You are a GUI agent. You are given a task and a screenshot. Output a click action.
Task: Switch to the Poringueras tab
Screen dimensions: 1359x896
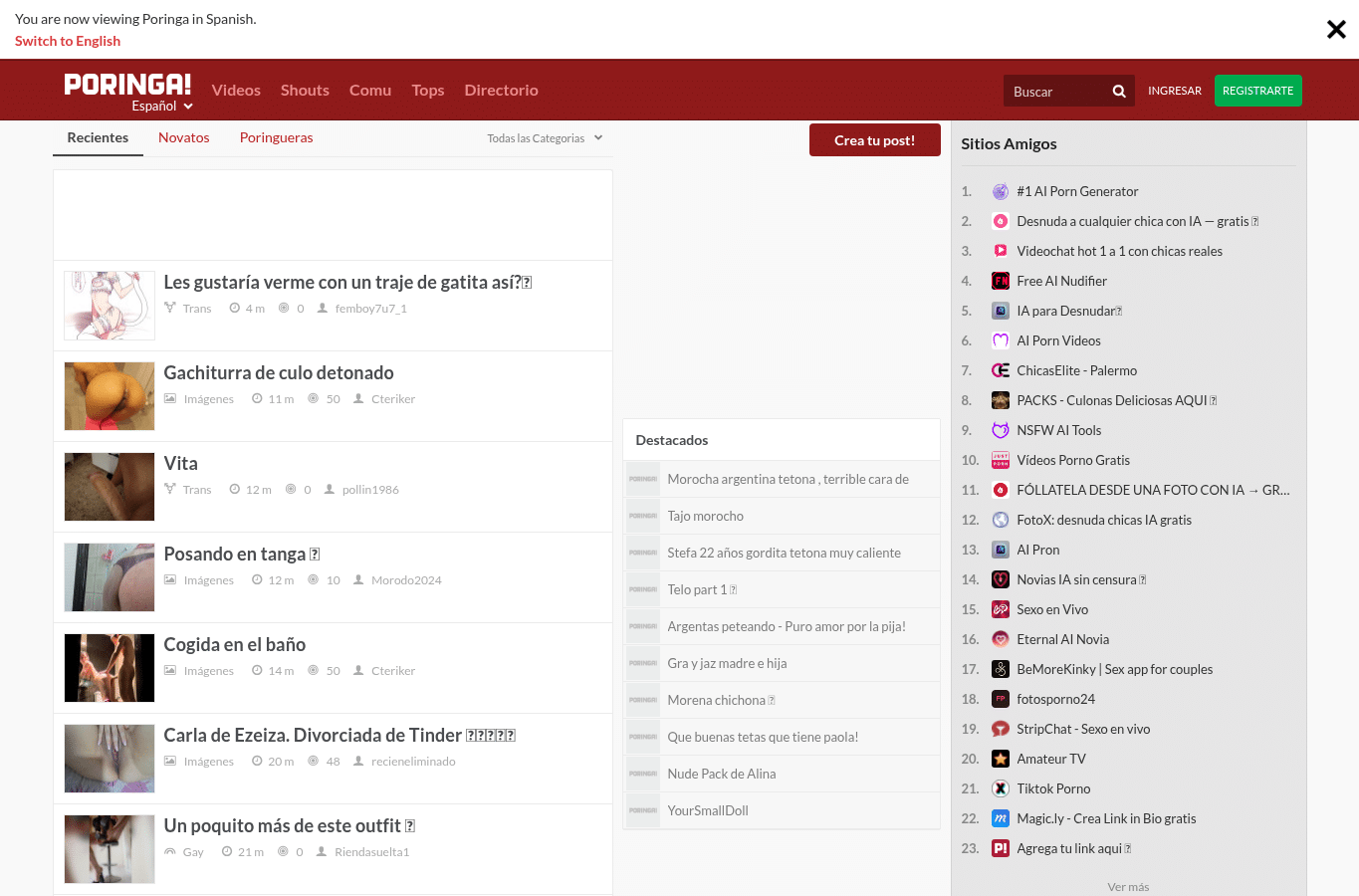277,137
